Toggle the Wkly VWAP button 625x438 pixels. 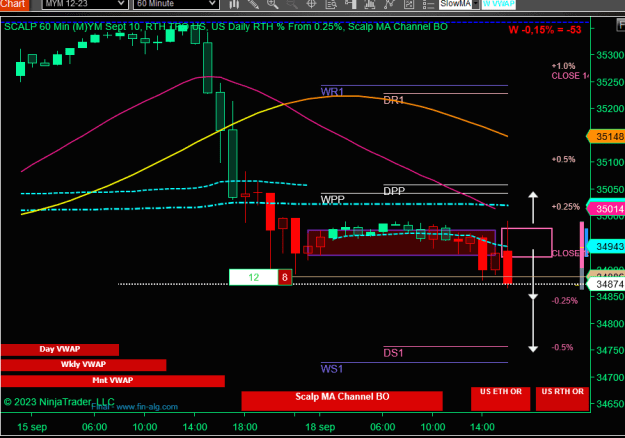pyautogui.click(x=83, y=365)
